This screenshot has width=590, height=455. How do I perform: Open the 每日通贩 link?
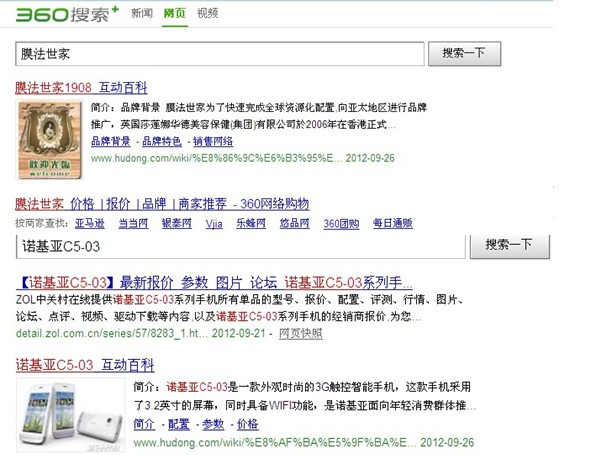(x=393, y=224)
